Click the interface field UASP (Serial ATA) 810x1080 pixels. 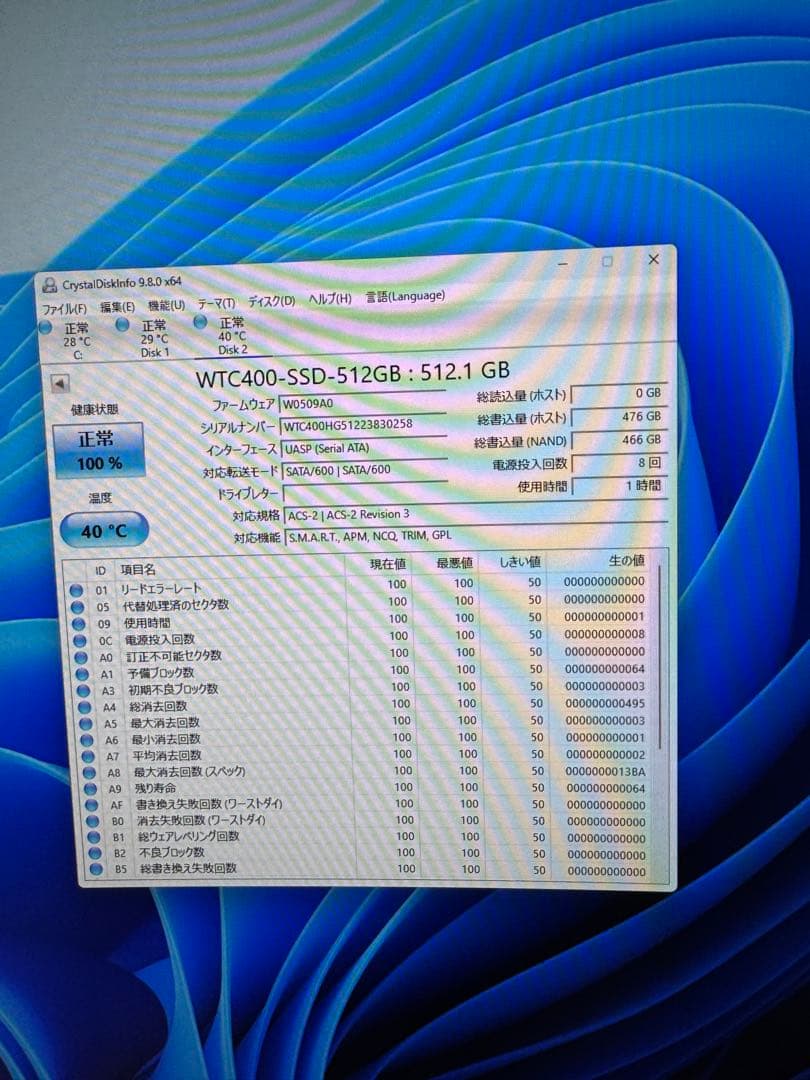365,448
